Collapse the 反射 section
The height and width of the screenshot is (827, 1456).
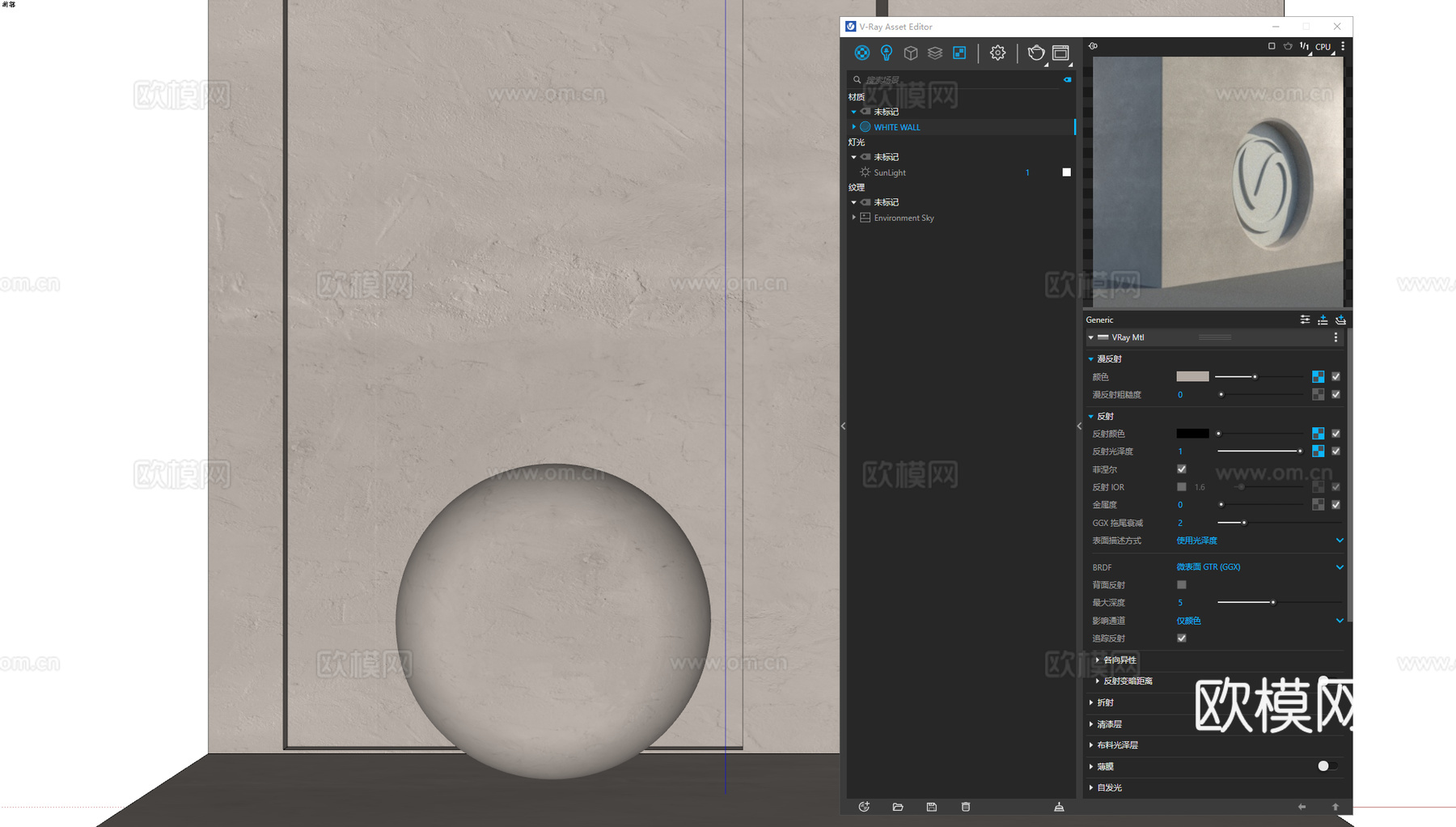click(x=1091, y=416)
